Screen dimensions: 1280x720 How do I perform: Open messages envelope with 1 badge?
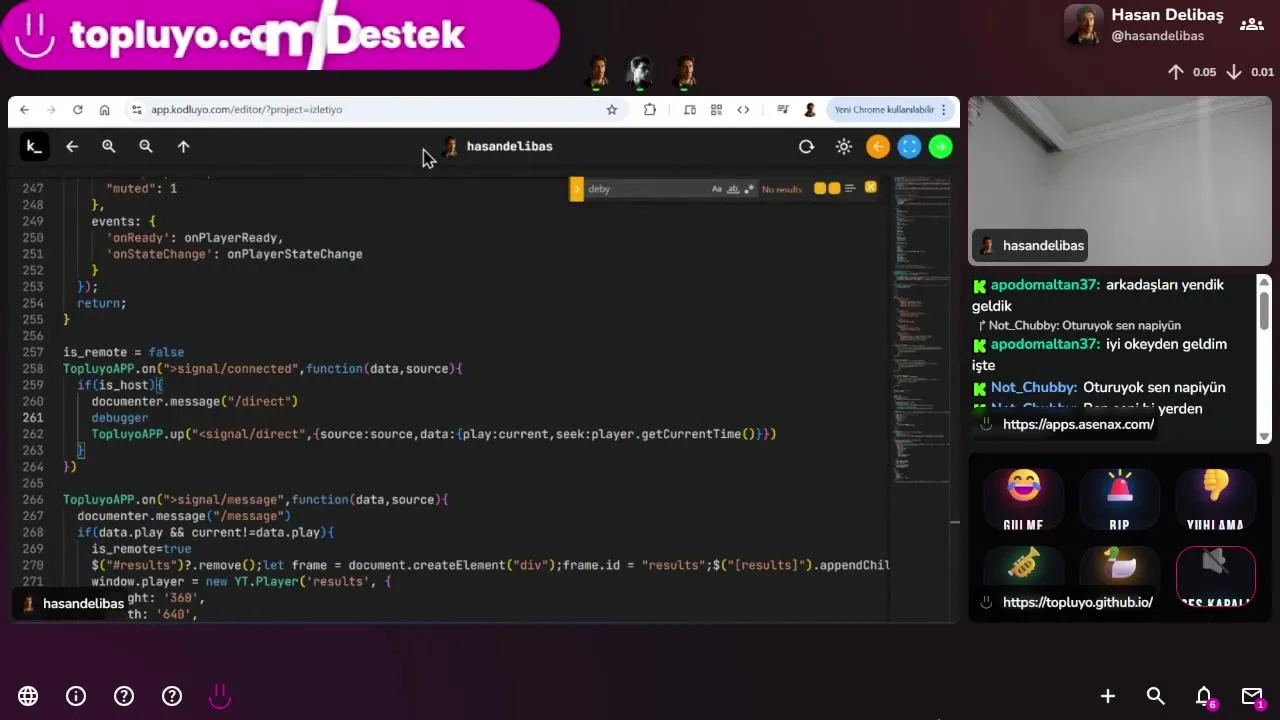[1253, 697]
